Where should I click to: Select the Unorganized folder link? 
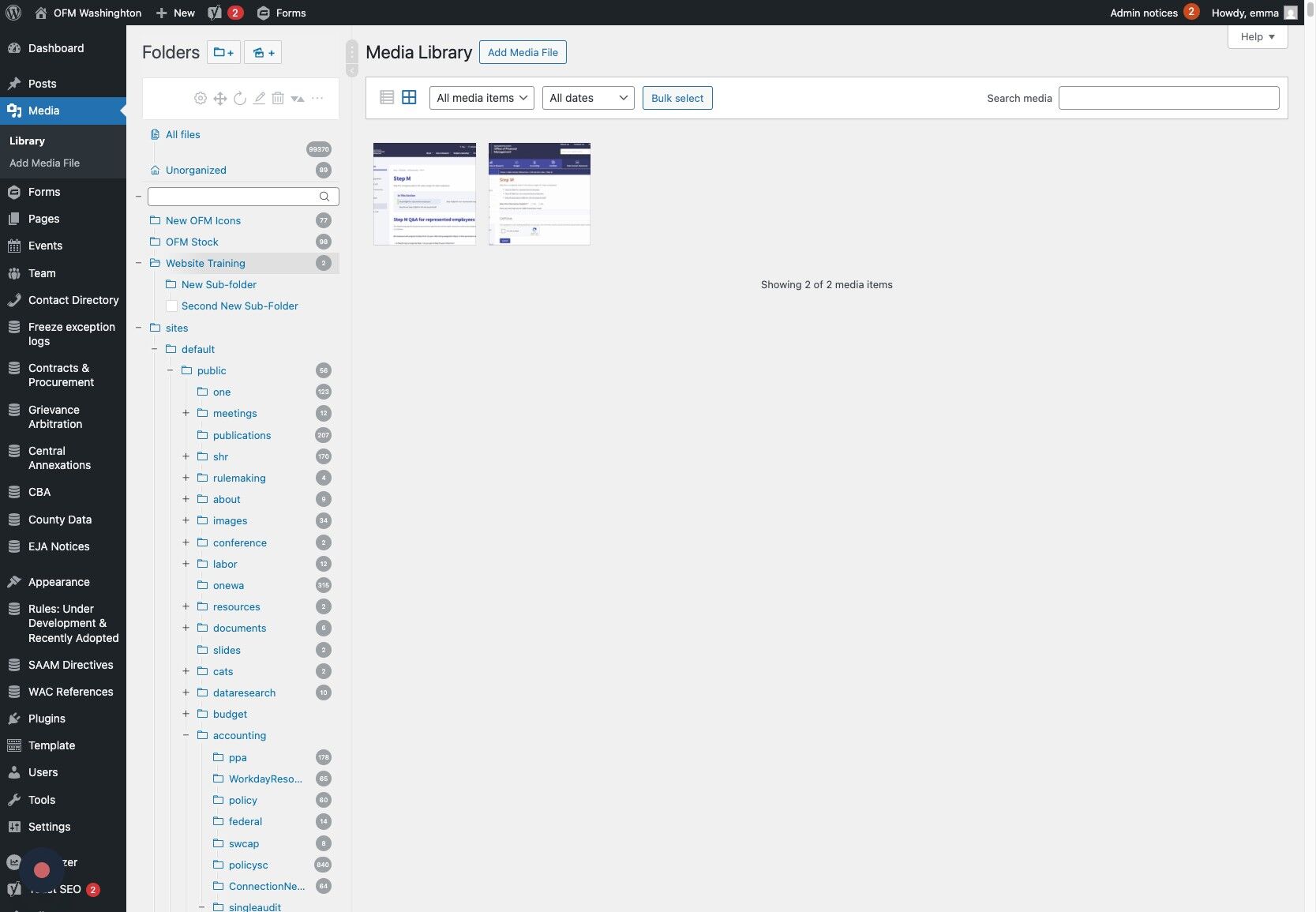pos(196,170)
